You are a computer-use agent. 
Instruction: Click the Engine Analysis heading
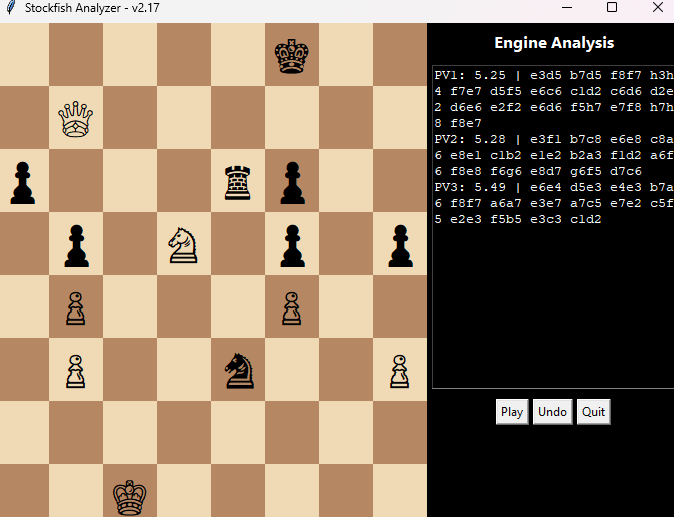pos(554,43)
